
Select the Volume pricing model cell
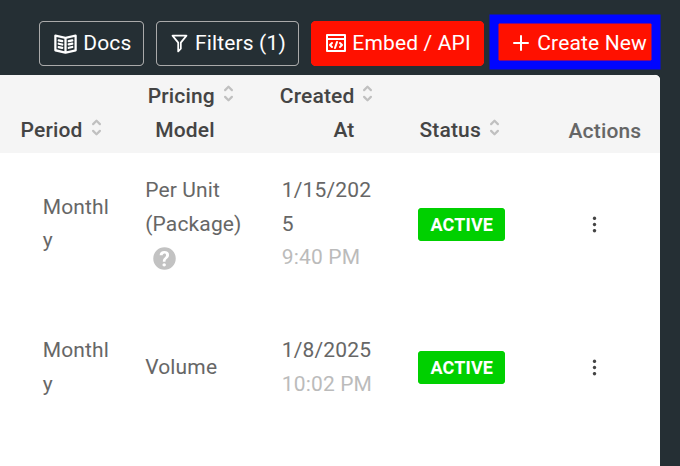[181, 367]
